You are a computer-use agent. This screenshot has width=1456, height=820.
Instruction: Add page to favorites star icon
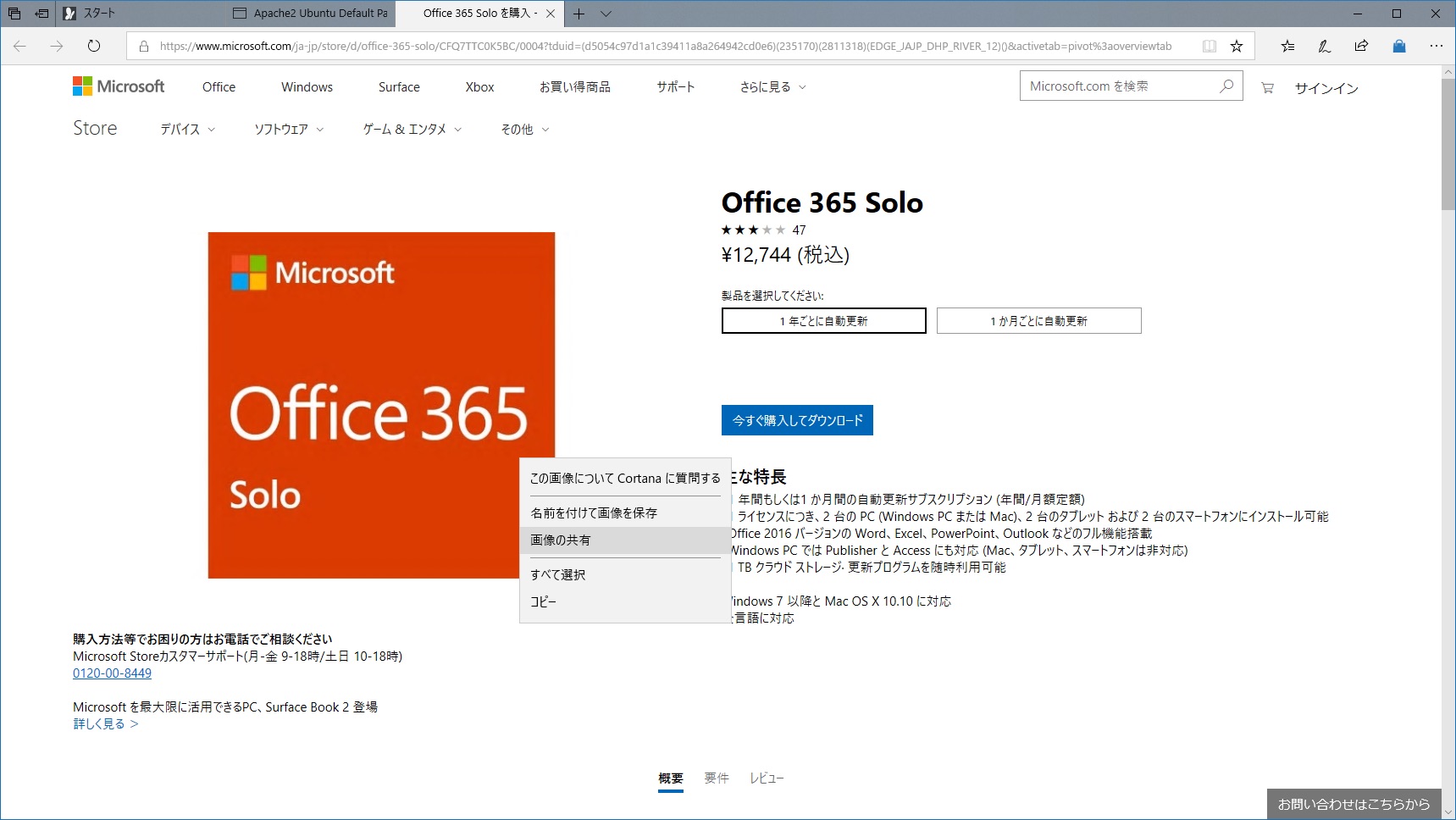pyautogui.click(x=1237, y=47)
